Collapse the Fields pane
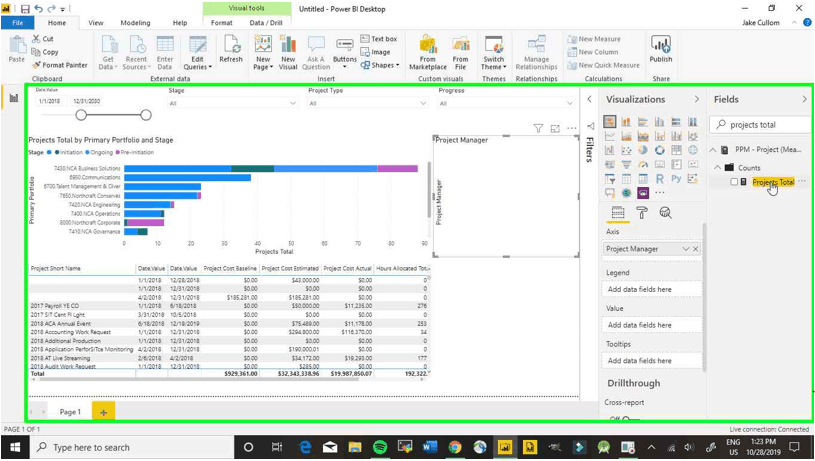 (804, 99)
